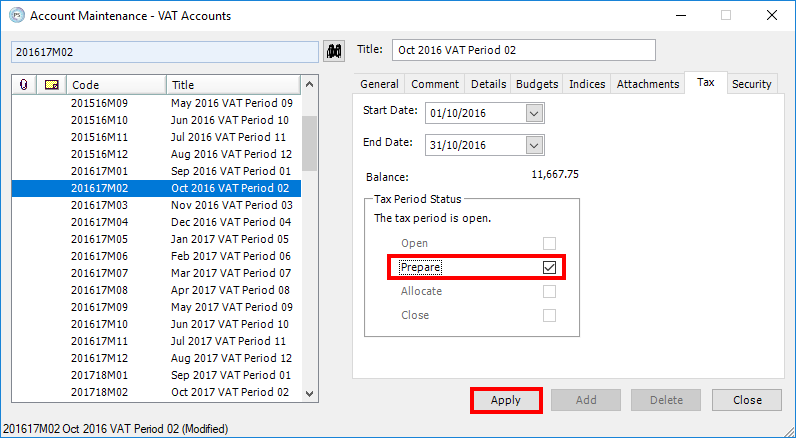Viewport: 796px width, 438px height.
Task: Open the End Date dropdown
Action: pyautogui.click(x=534, y=145)
